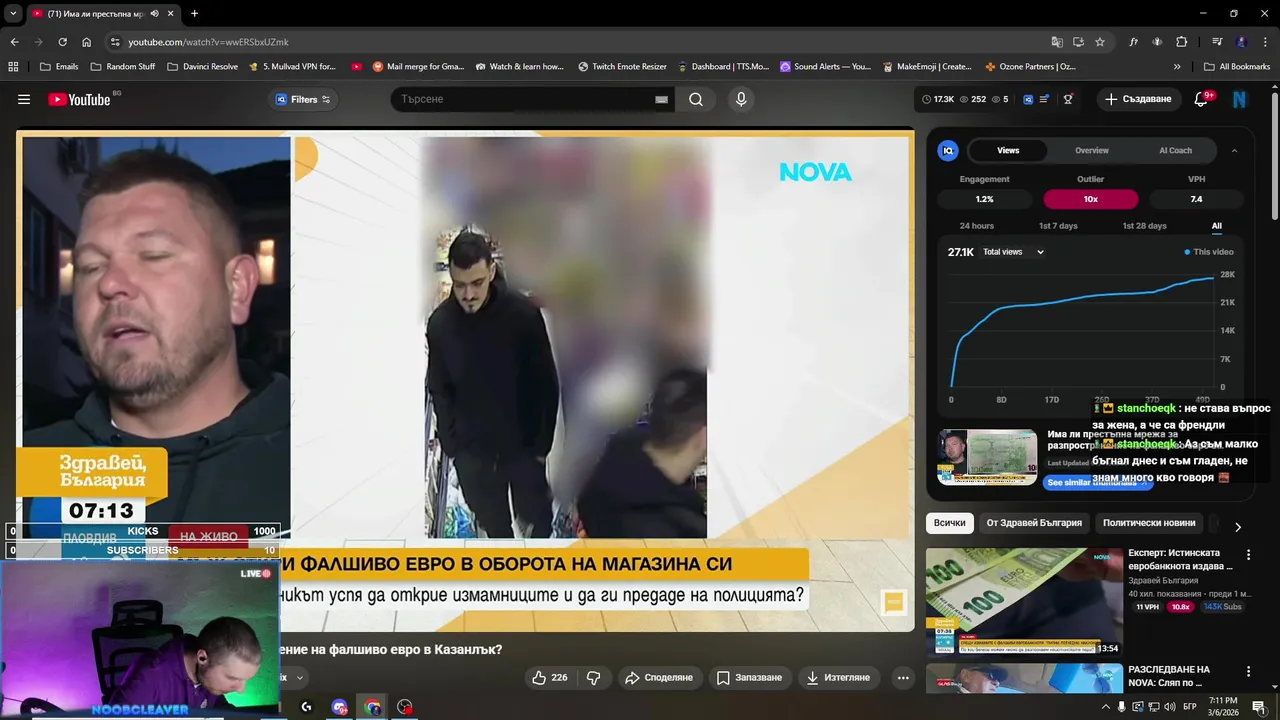Open the blue IQ extension icon in header
The height and width of the screenshot is (720, 1280).
point(1027,99)
